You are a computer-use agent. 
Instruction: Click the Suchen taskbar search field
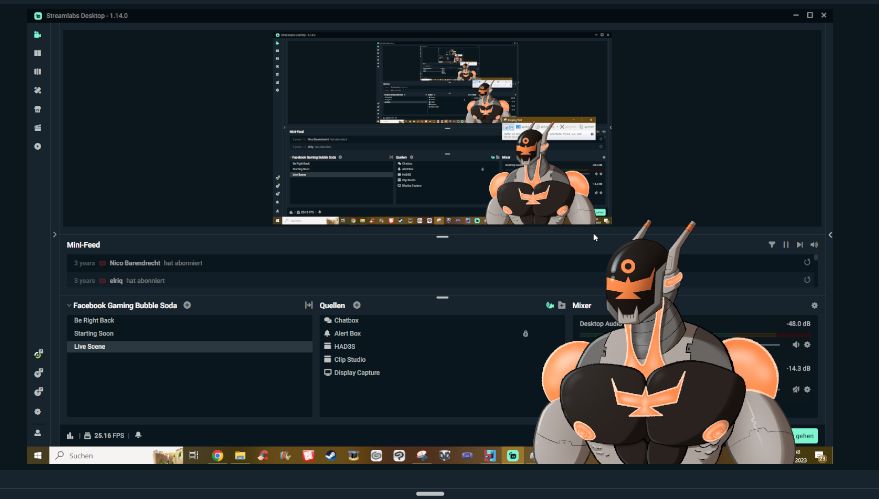(116, 456)
